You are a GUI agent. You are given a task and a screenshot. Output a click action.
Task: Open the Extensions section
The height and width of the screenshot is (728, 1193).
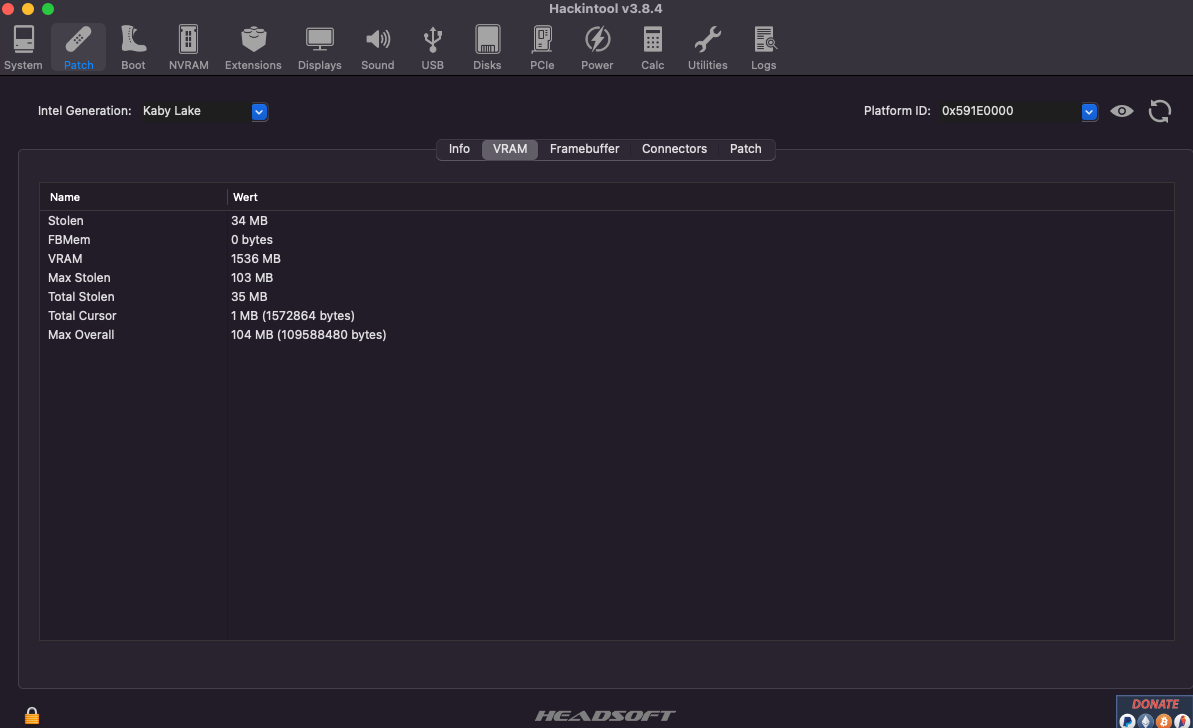(253, 48)
